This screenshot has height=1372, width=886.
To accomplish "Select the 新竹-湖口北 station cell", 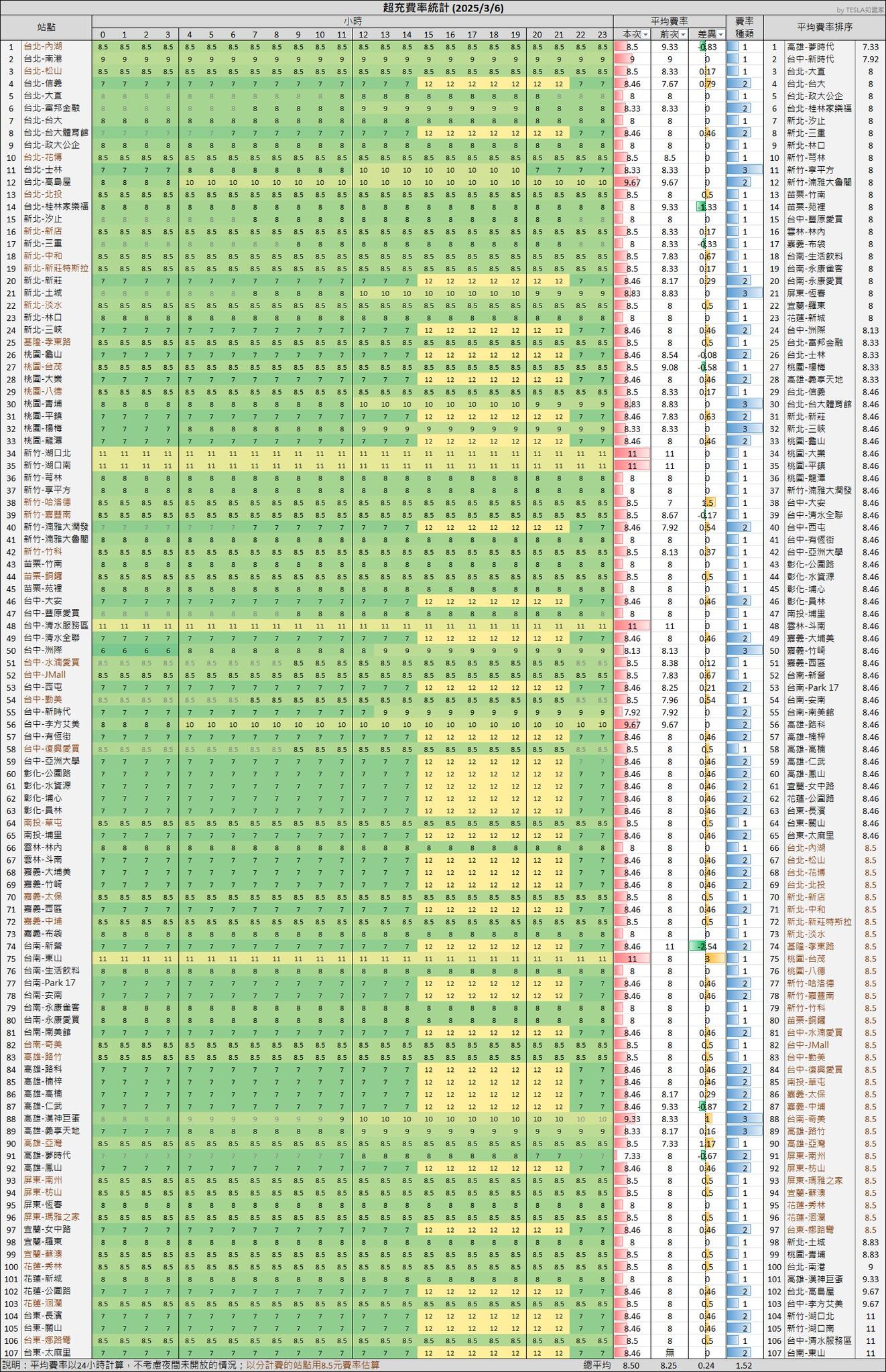I will 47,454.
